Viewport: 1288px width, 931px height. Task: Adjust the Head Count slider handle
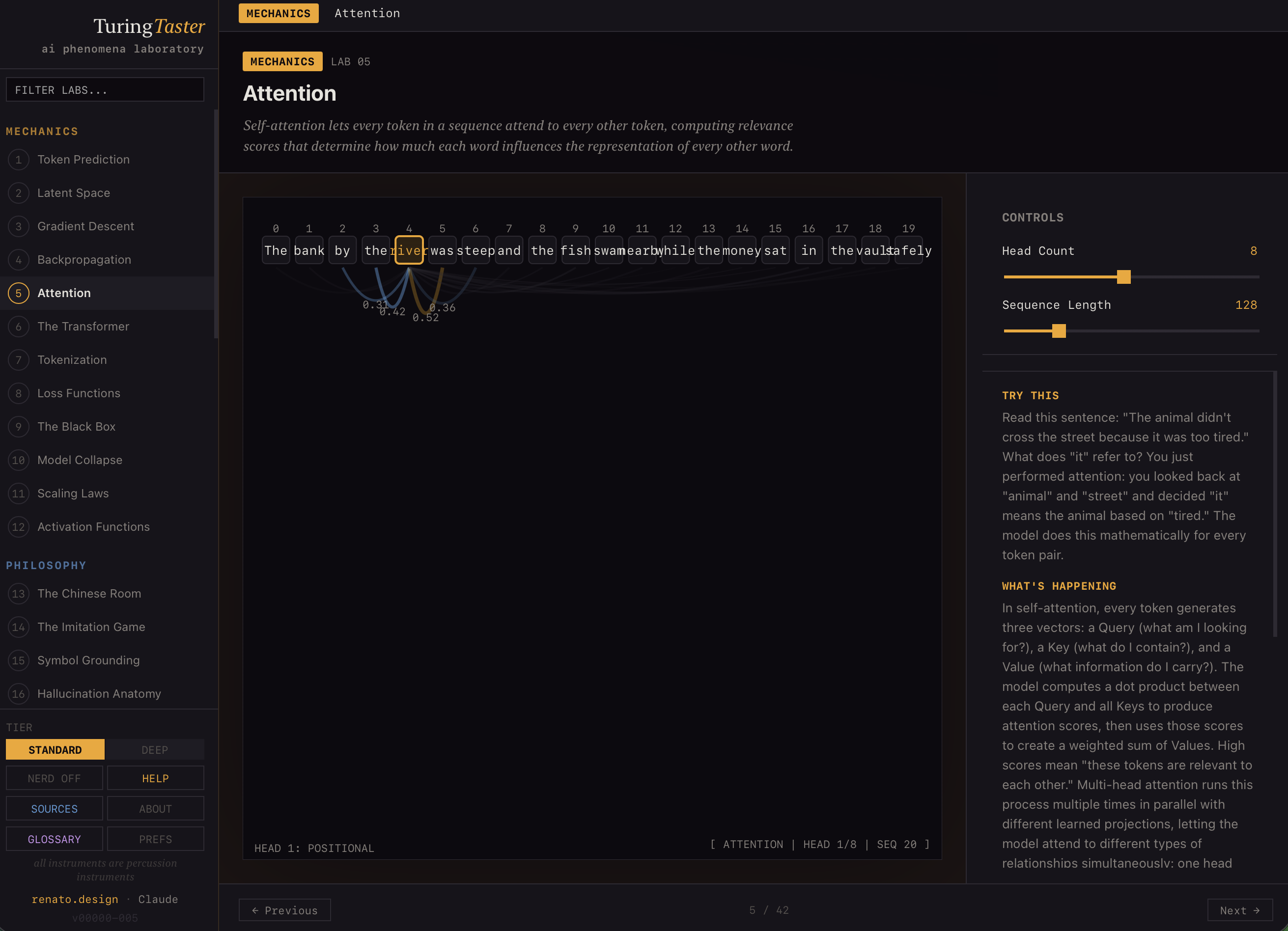pyautogui.click(x=1123, y=277)
